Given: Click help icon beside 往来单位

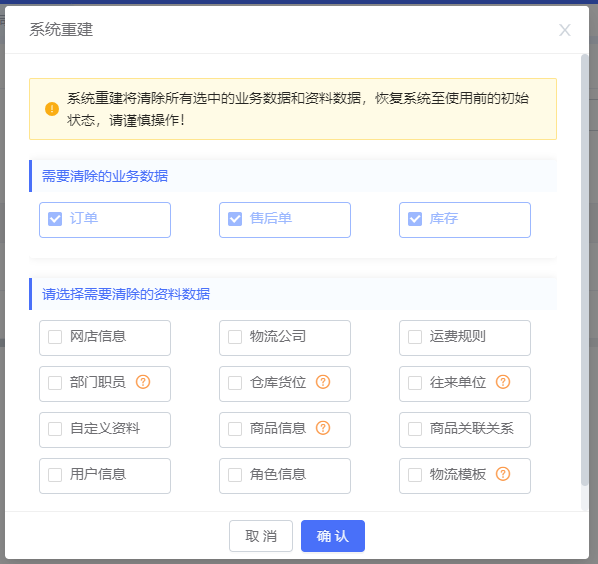Looking at the screenshot, I should (503, 382).
